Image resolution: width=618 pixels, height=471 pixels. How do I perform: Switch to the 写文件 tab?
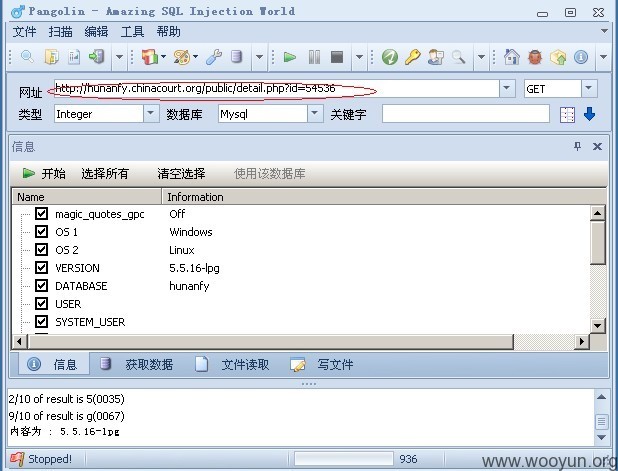tap(322, 364)
